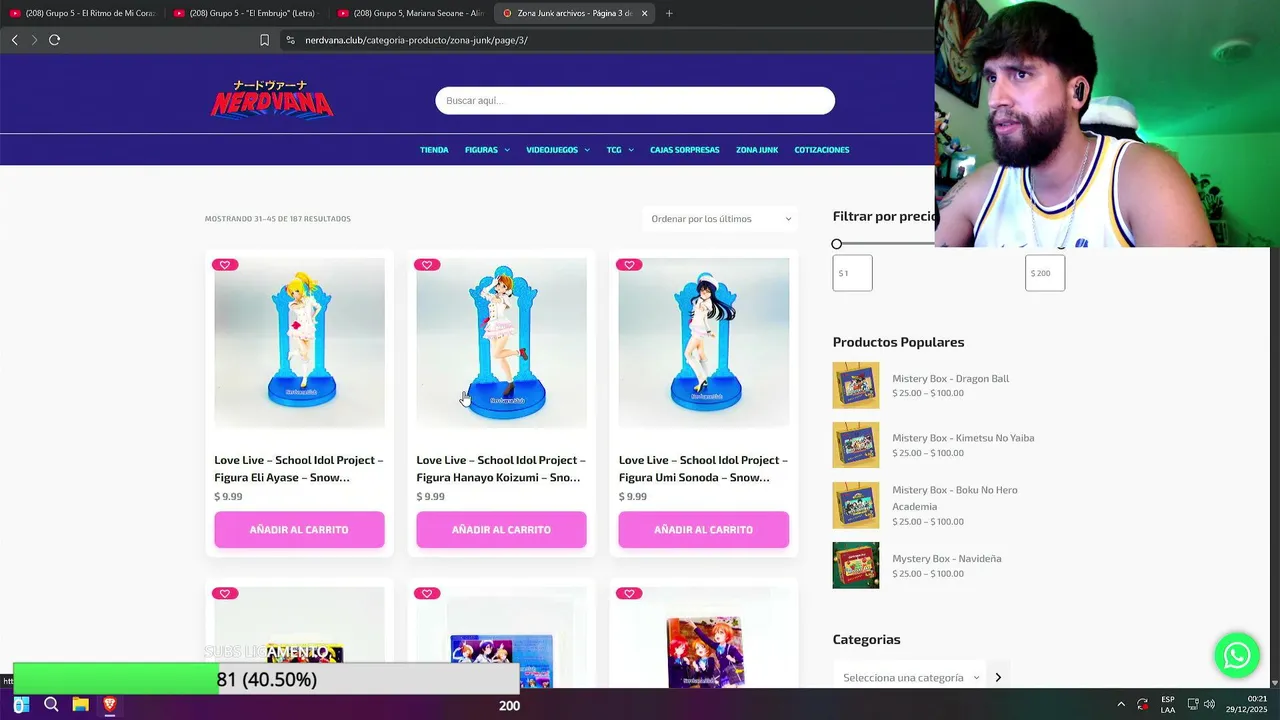Image resolution: width=1280 pixels, height=720 pixels.
Task: Add Hanayo Koizumi figure to cart
Action: [x=501, y=530]
